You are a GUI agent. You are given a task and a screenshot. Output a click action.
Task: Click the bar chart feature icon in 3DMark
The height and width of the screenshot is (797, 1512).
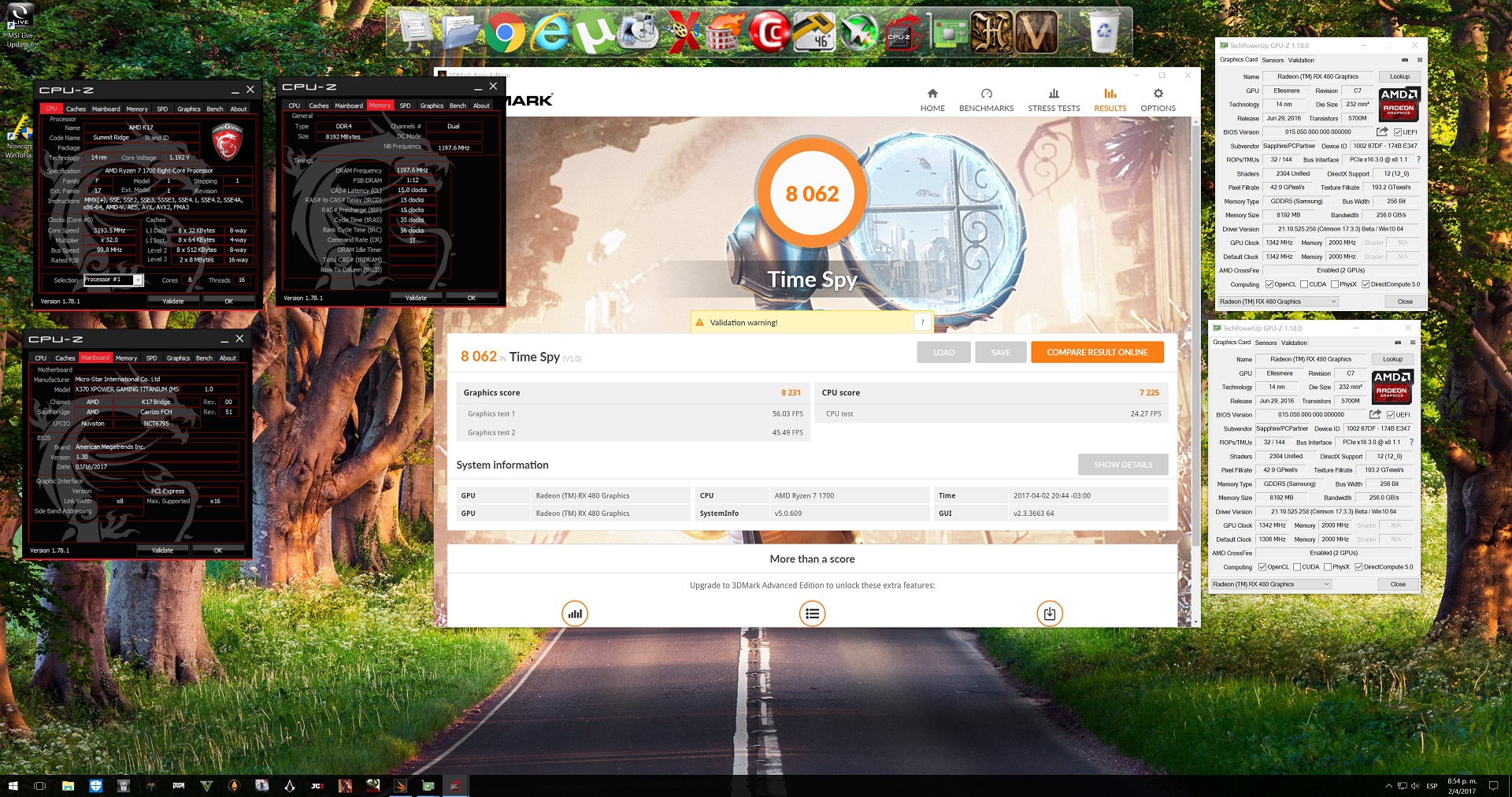(x=575, y=614)
